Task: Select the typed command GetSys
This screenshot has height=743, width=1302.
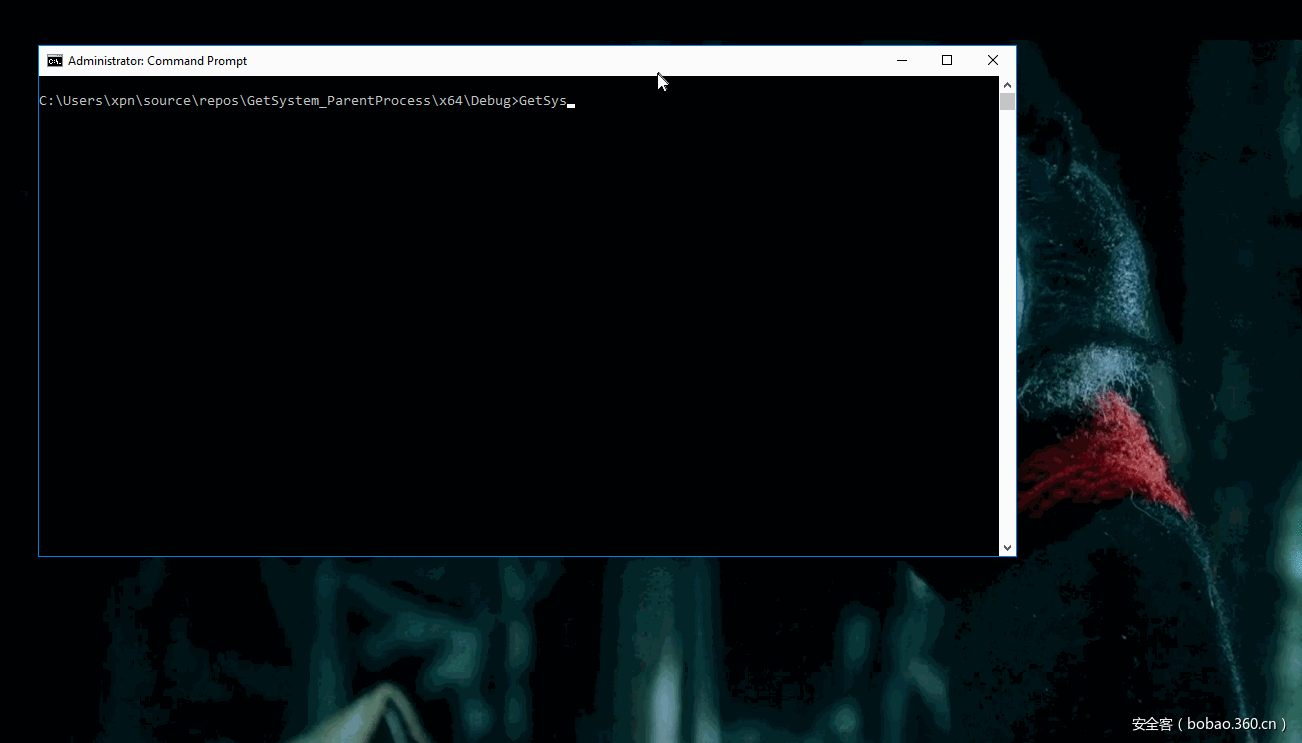Action: [544, 100]
